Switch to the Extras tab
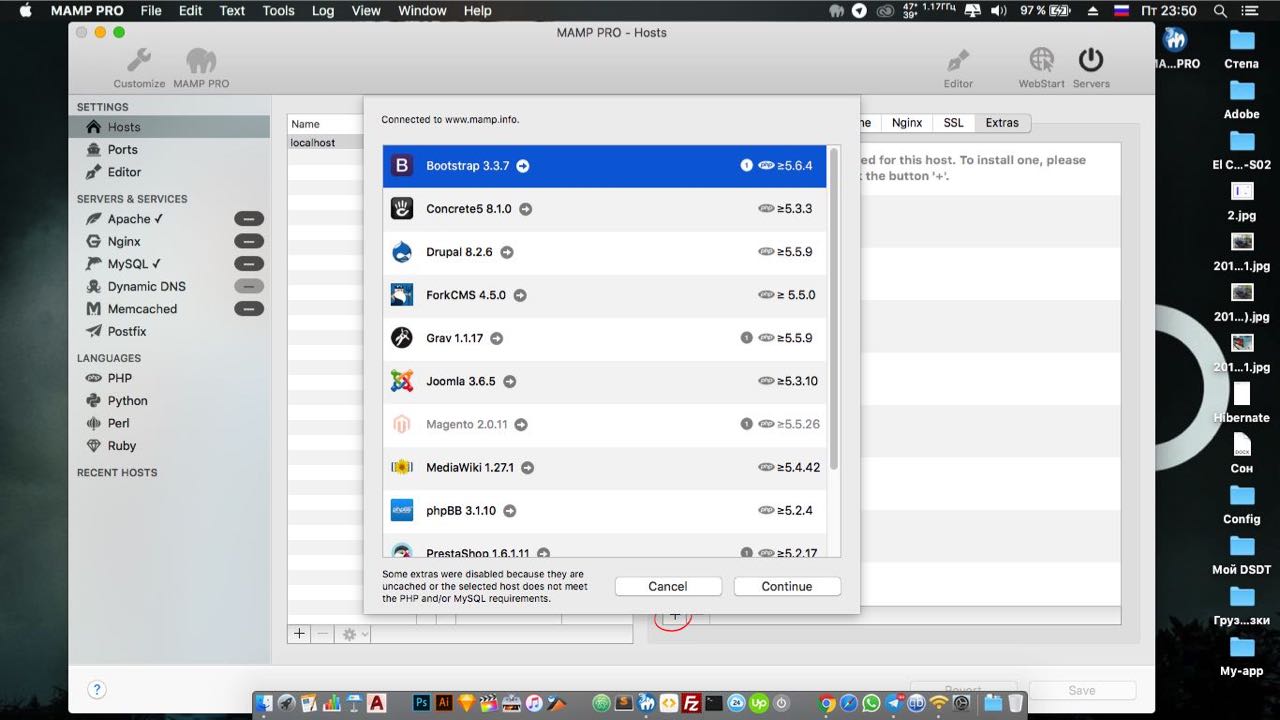Image resolution: width=1280 pixels, height=720 pixels. pos(1002,123)
